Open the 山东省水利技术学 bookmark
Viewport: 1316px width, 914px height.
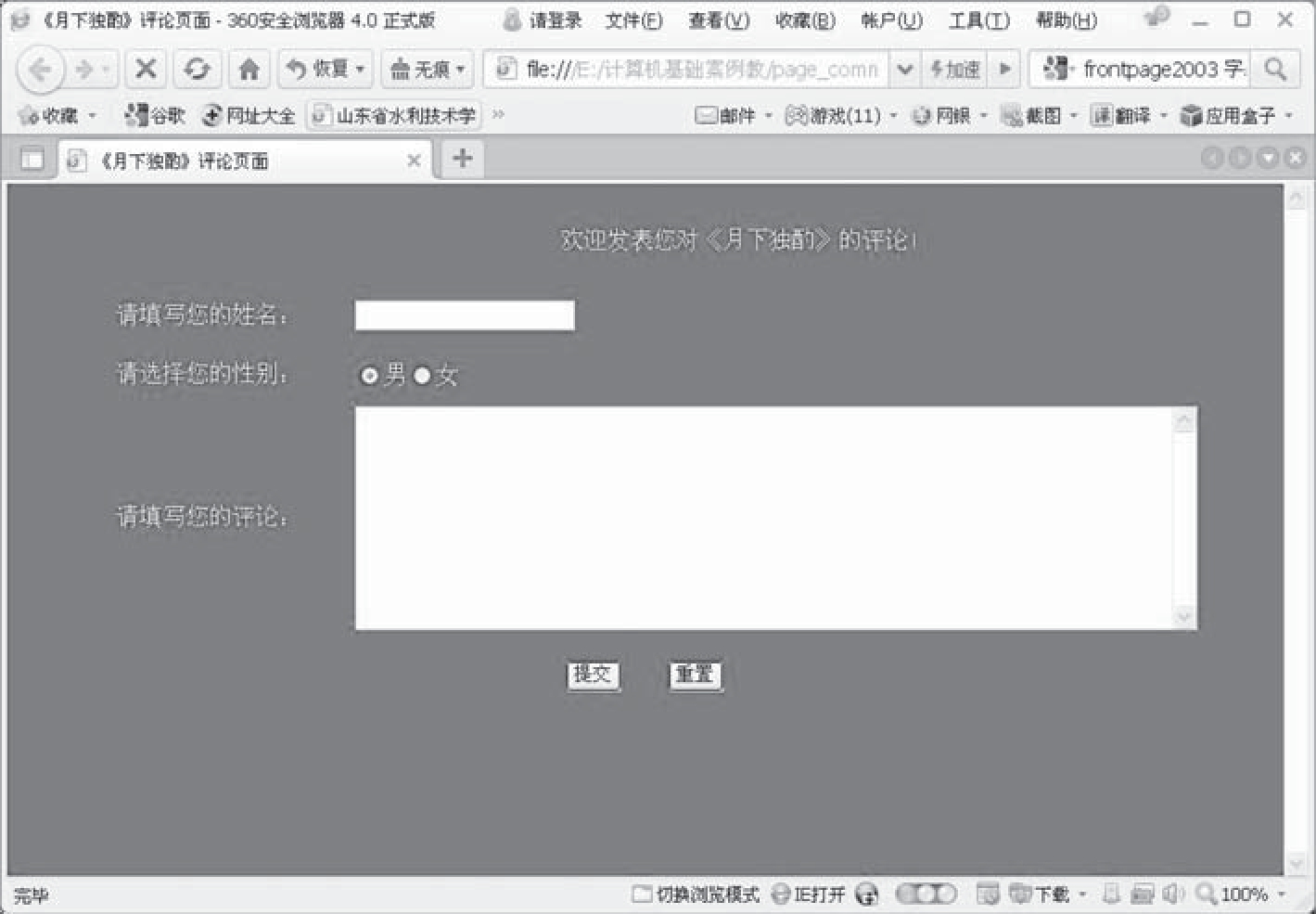pyautogui.click(x=394, y=115)
